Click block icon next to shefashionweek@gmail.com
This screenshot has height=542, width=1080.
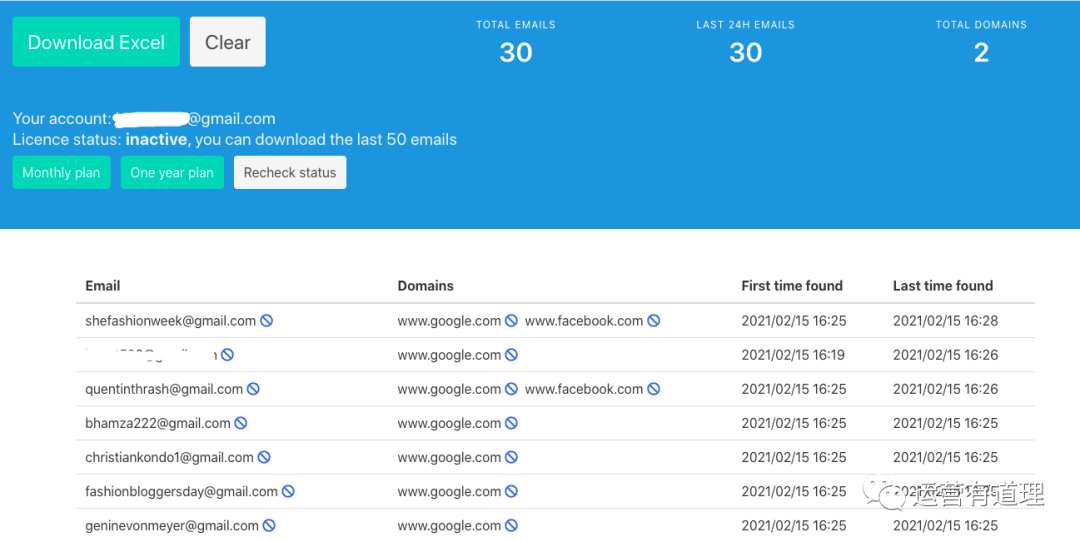(x=267, y=321)
